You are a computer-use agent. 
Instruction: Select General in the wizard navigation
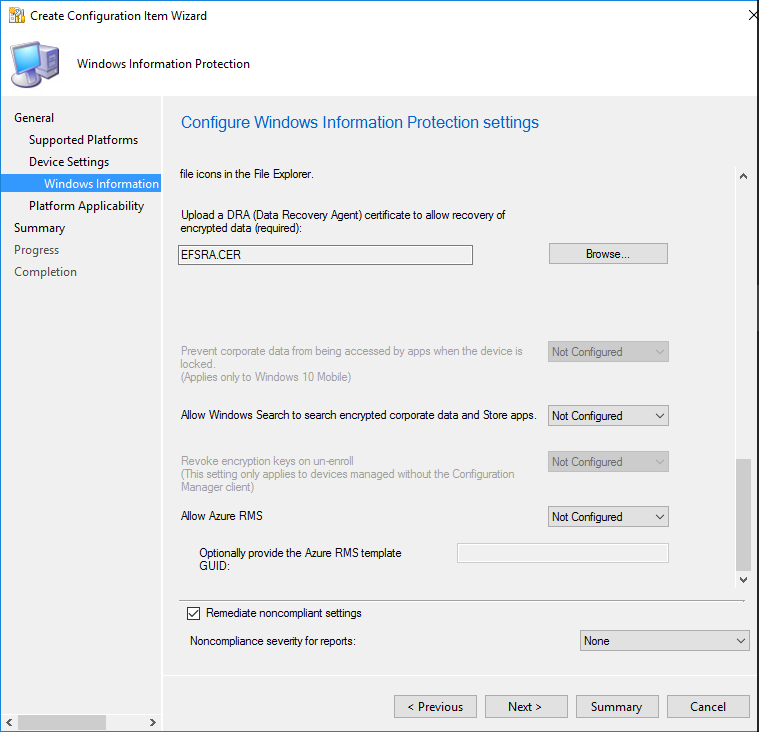34,118
